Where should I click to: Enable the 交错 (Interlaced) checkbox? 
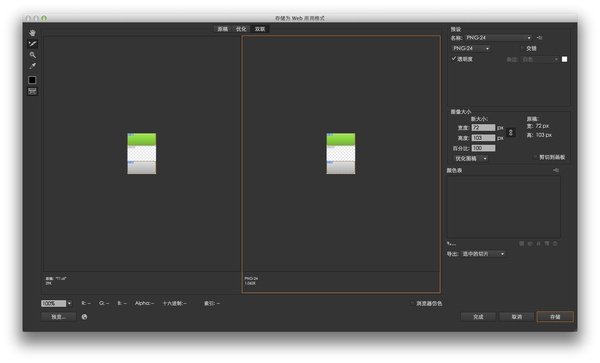pos(522,49)
